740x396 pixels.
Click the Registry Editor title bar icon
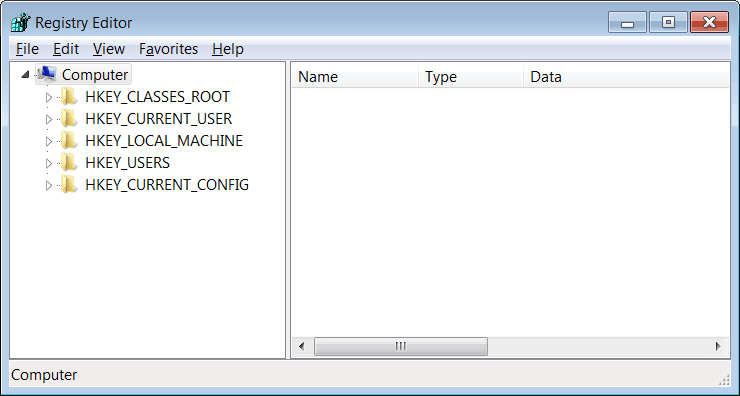[x=21, y=22]
